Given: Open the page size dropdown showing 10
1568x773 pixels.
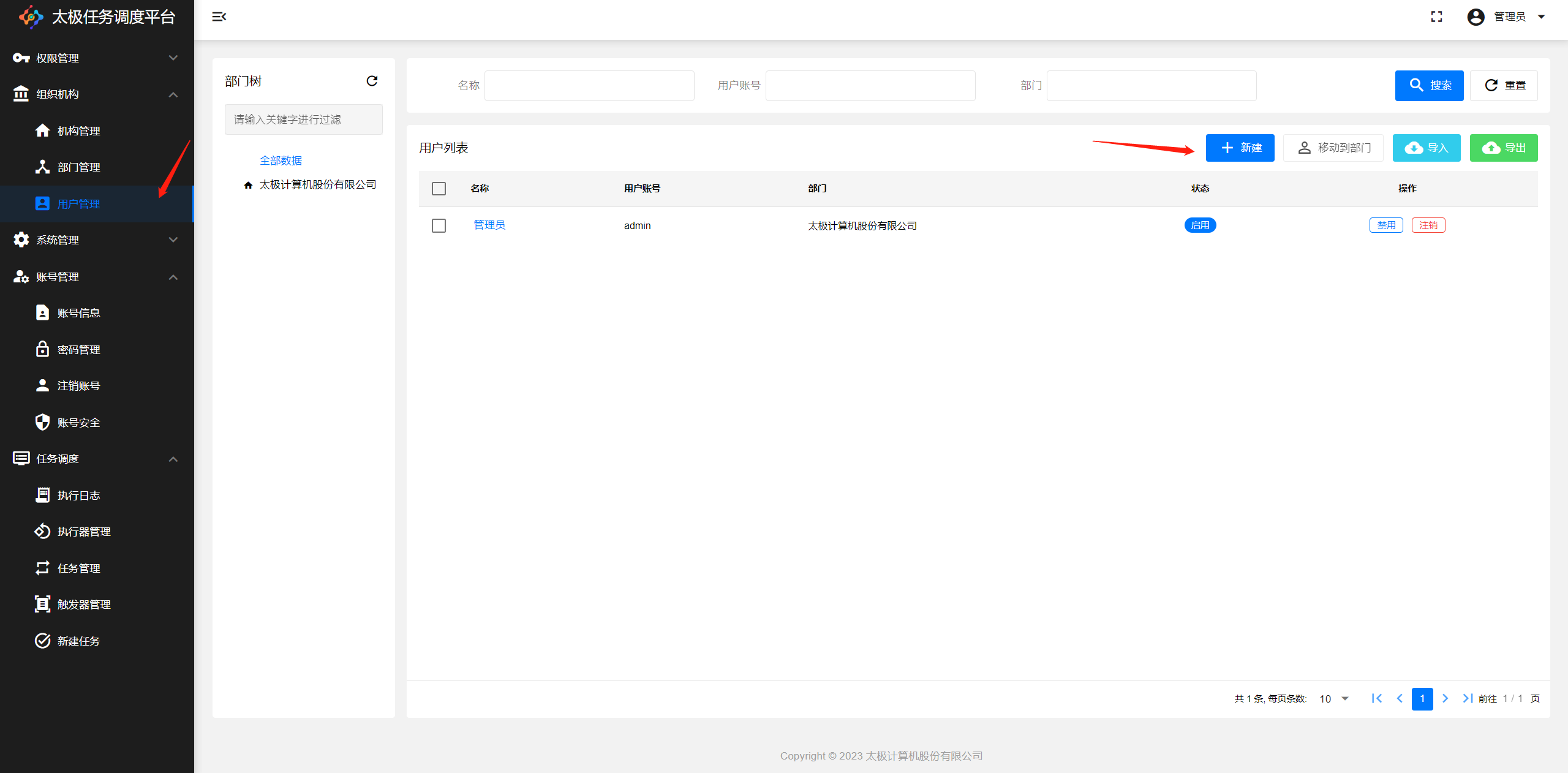Looking at the screenshot, I should [x=1334, y=699].
